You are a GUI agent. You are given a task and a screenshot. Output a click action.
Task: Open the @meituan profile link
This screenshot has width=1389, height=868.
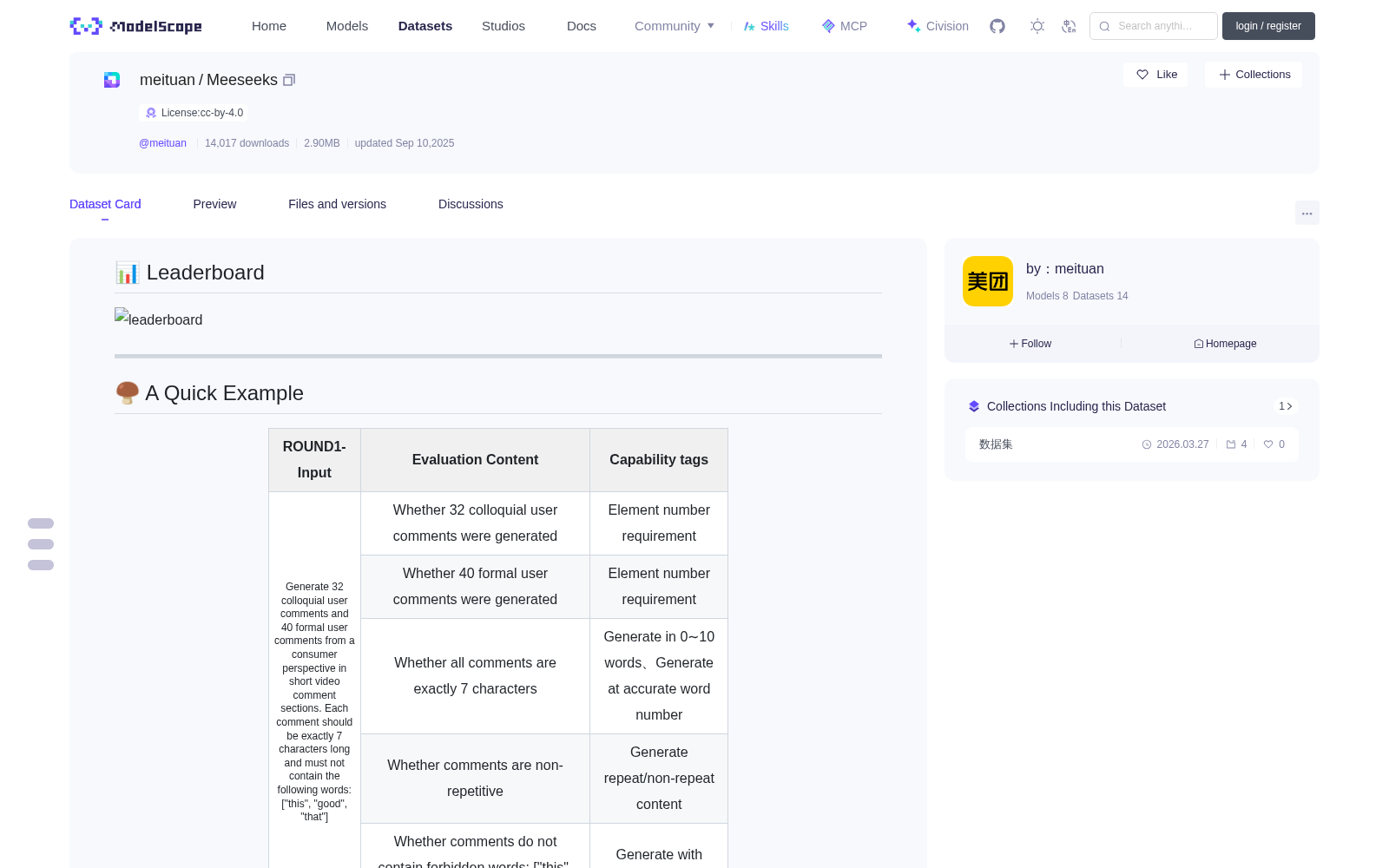[x=162, y=143]
